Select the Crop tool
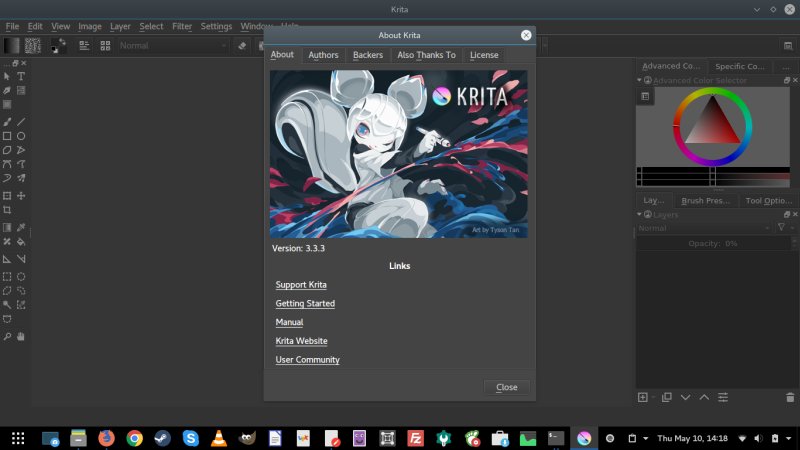The width and height of the screenshot is (800, 450). click(x=7, y=210)
